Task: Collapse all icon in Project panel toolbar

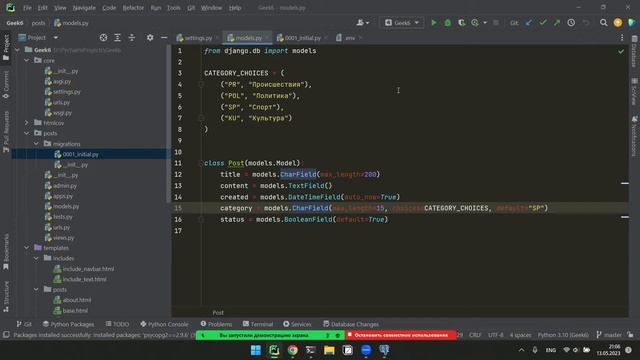Action: (x=131, y=38)
